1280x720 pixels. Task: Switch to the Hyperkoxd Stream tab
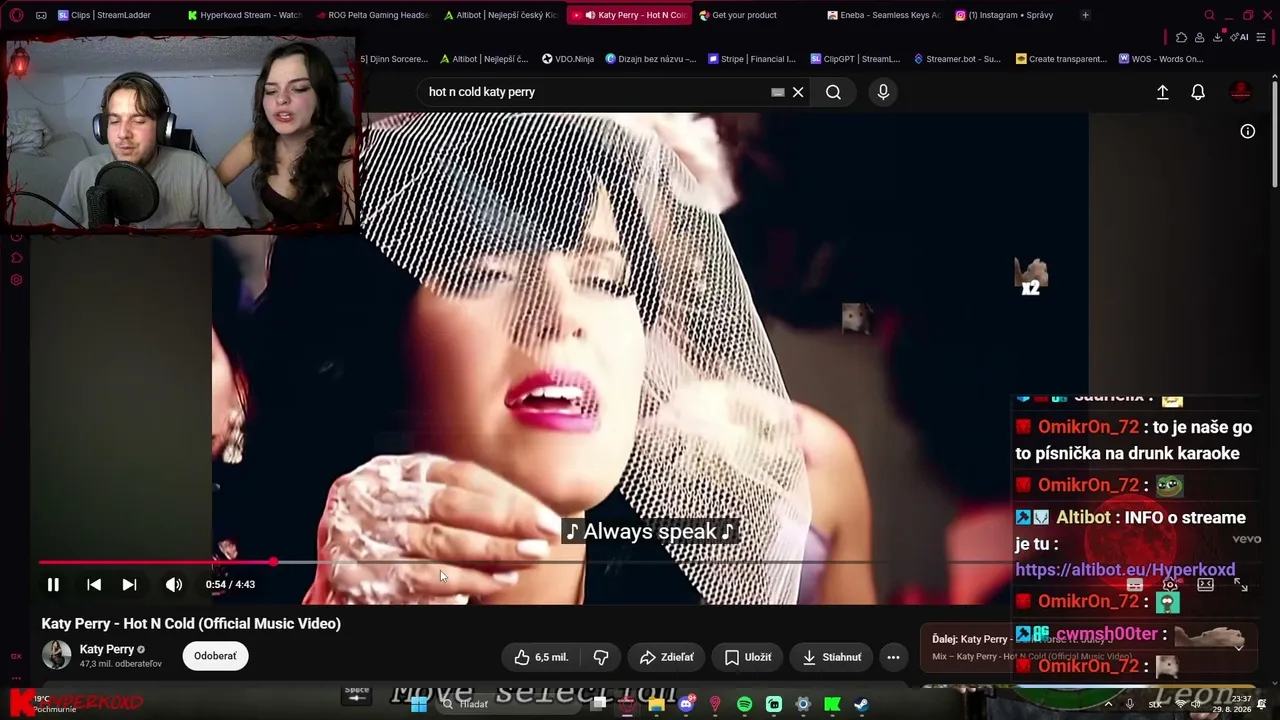[244, 15]
